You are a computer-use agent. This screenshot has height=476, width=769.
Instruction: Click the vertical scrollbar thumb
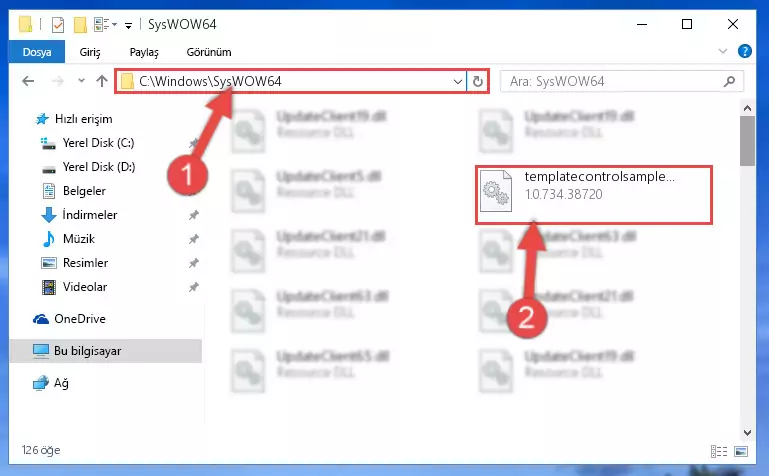tap(747, 141)
